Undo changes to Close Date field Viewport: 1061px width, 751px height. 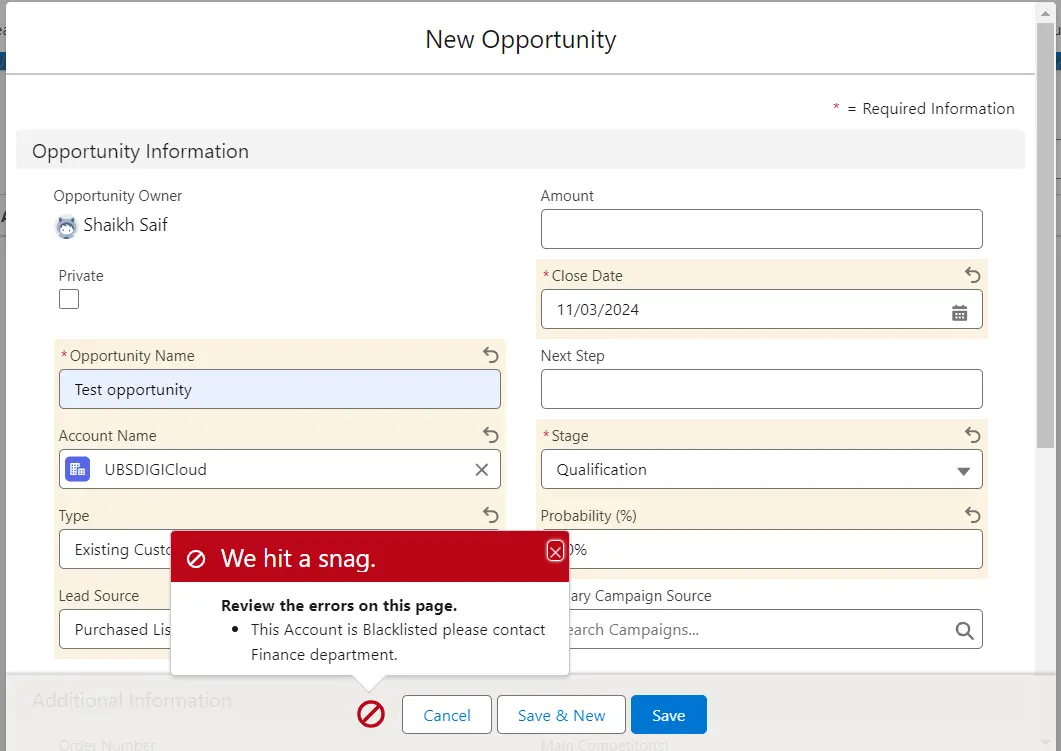pos(972,275)
